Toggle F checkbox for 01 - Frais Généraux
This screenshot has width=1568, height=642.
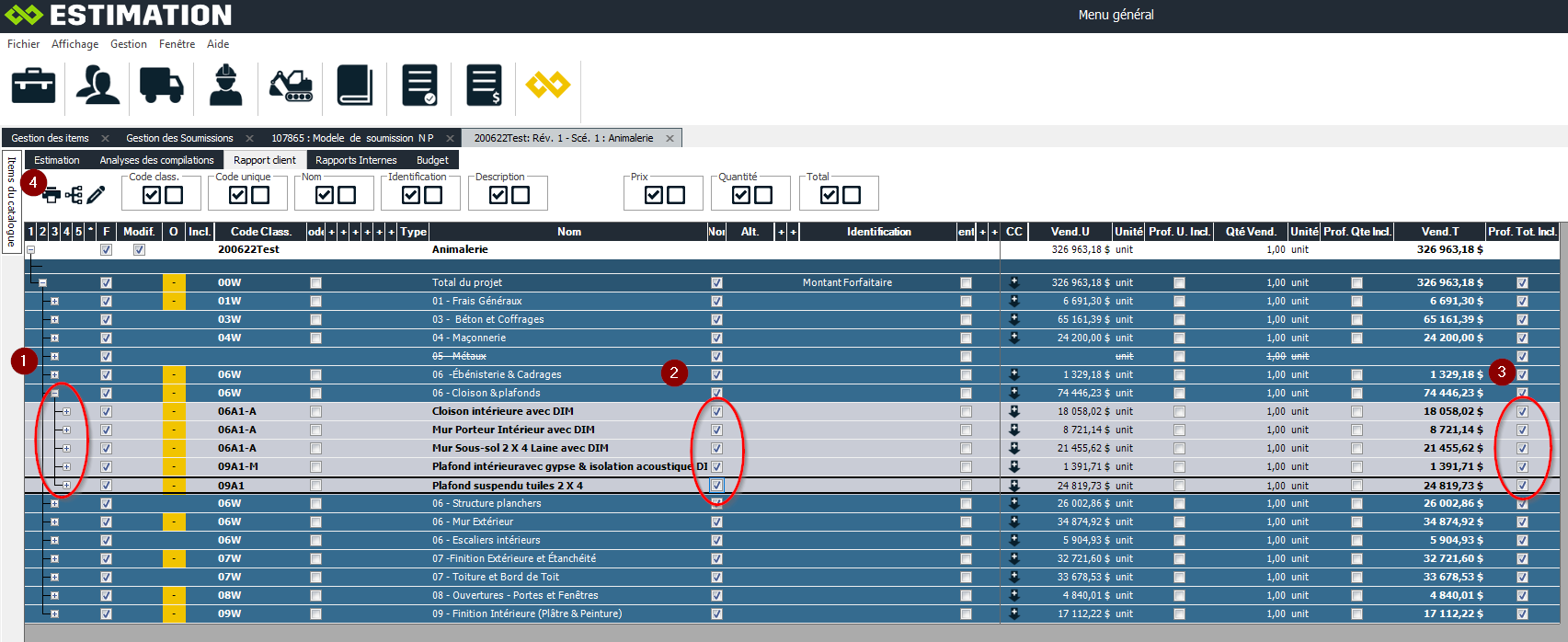point(106,302)
